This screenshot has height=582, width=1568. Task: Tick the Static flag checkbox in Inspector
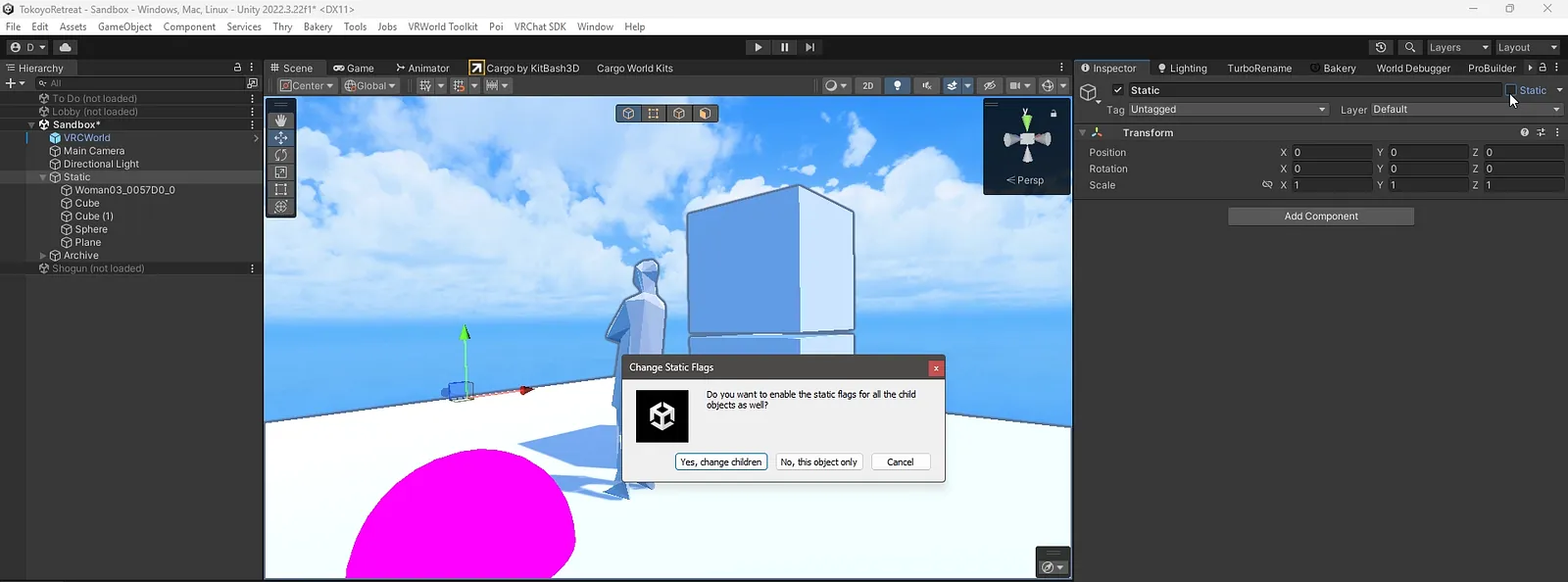click(1511, 90)
